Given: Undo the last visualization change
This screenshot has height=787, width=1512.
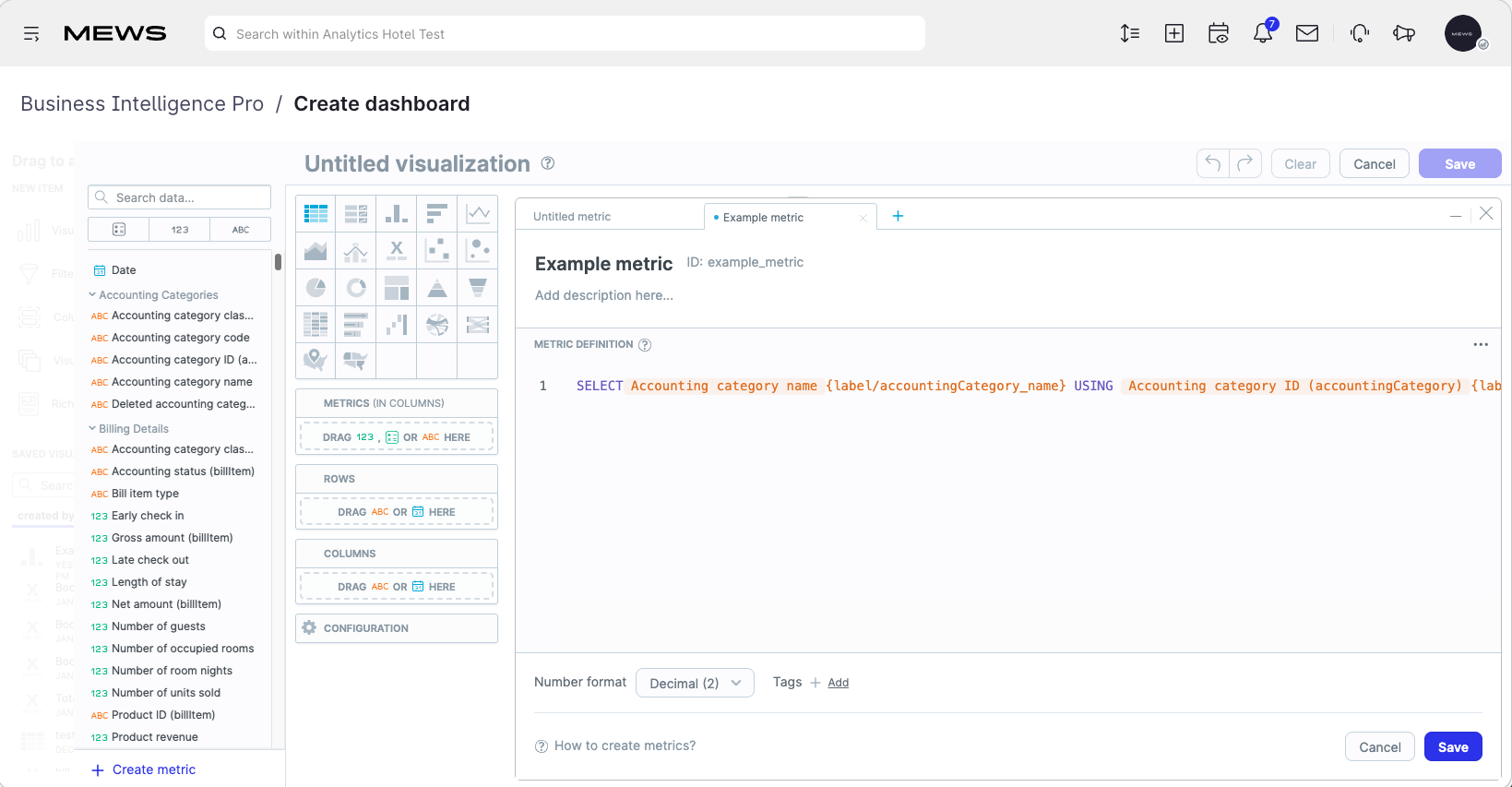Looking at the screenshot, I should tap(1212, 163).
